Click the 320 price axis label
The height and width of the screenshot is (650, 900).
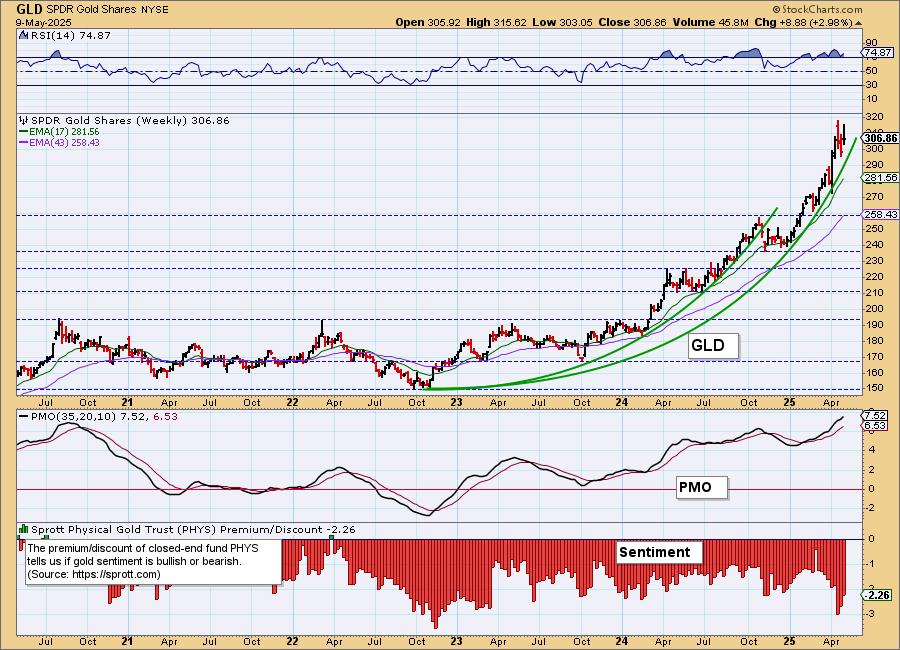pyautogui.click(x=875, y=117)
